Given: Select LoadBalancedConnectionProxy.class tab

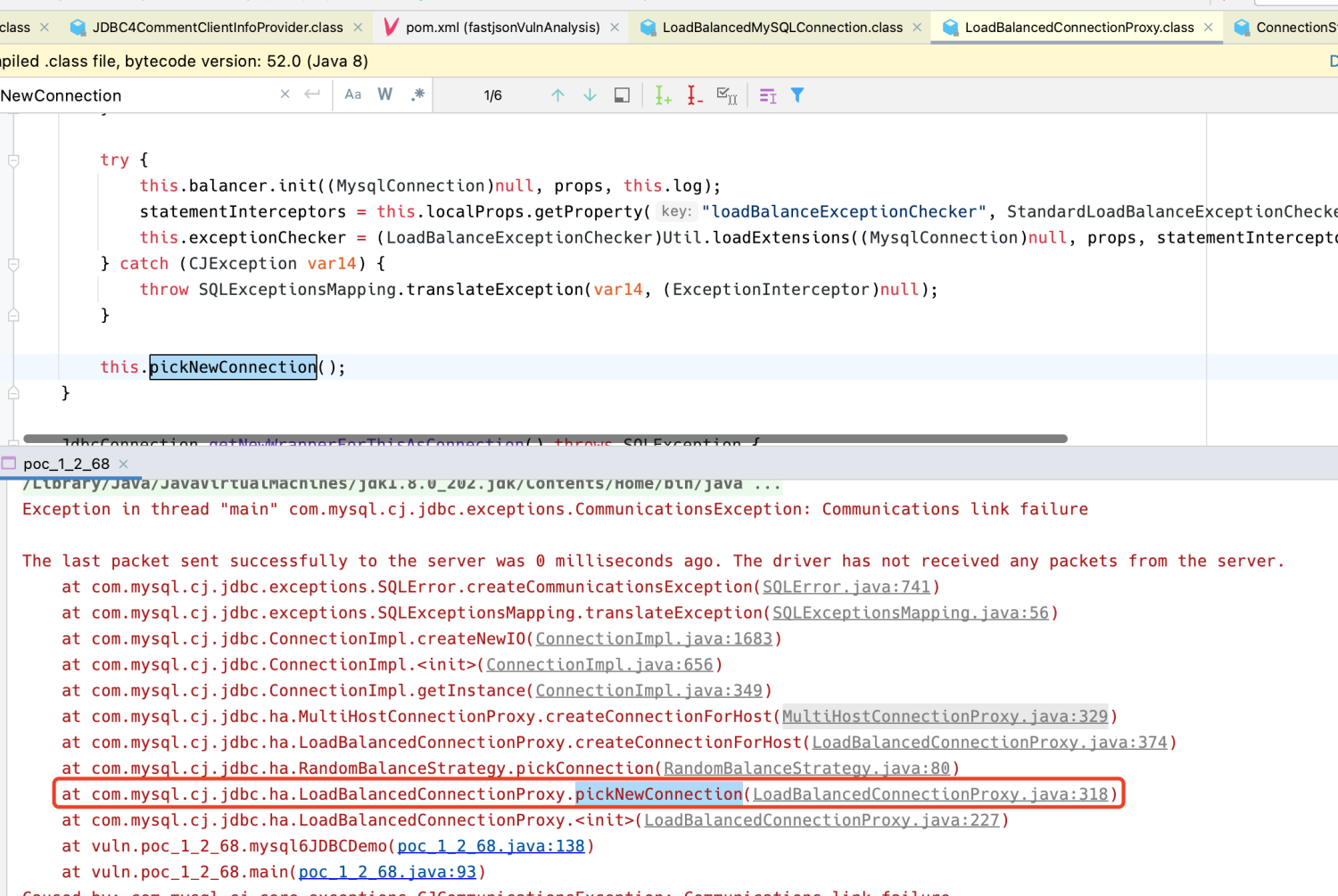Looking at the screenshot, I should click(x=1079, y=28).
